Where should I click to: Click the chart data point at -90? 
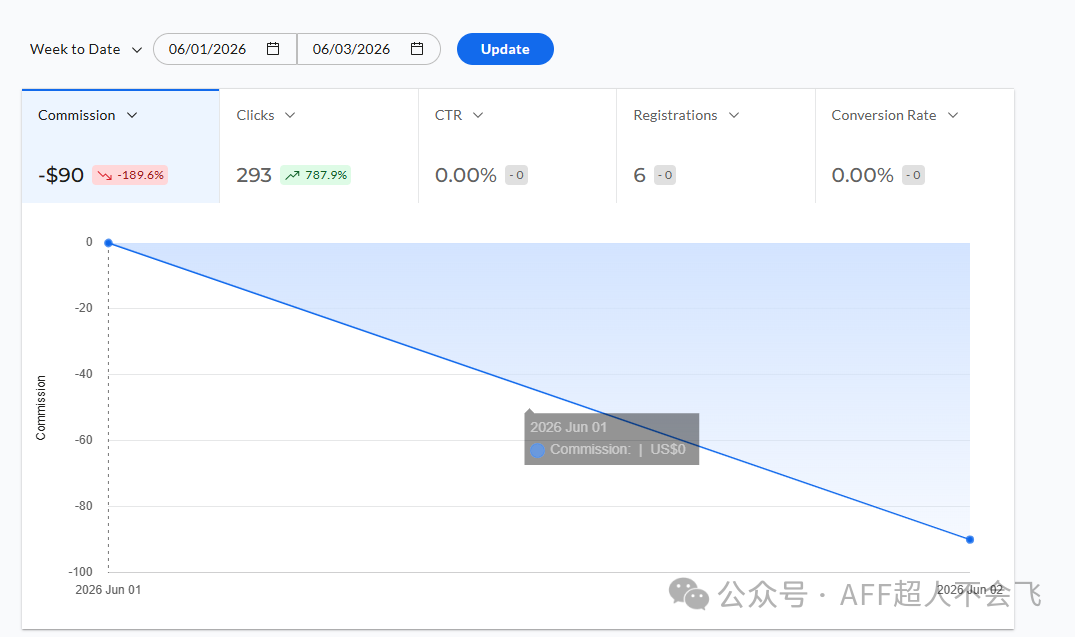pyautogui.click(x=969, y=540)
